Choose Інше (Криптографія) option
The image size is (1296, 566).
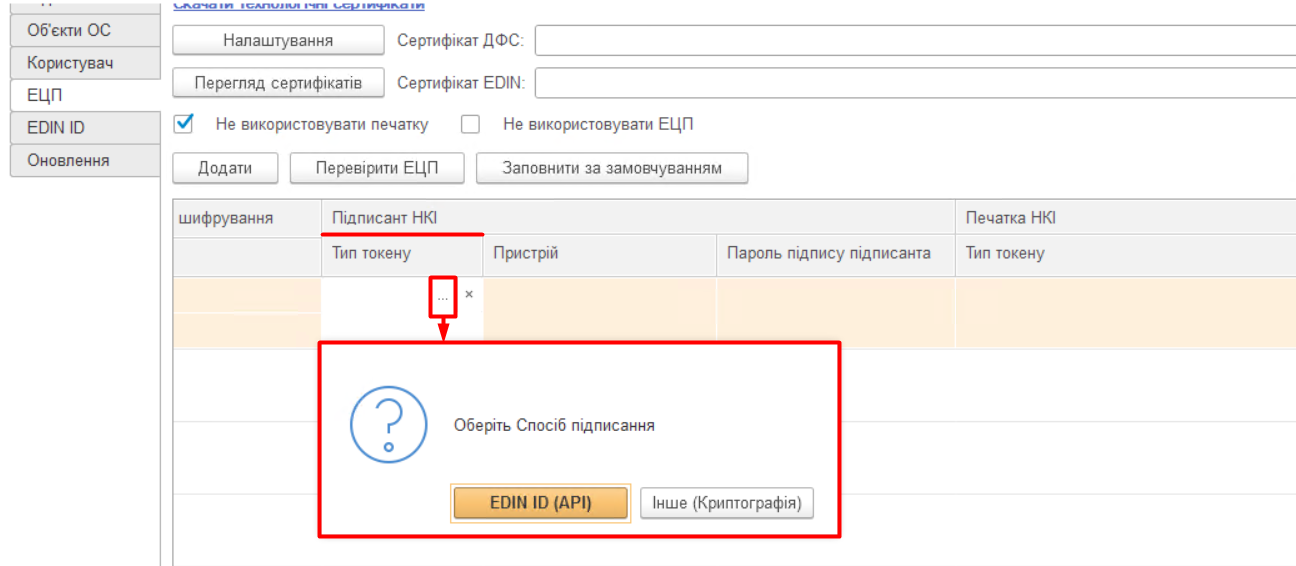point(727,503)
